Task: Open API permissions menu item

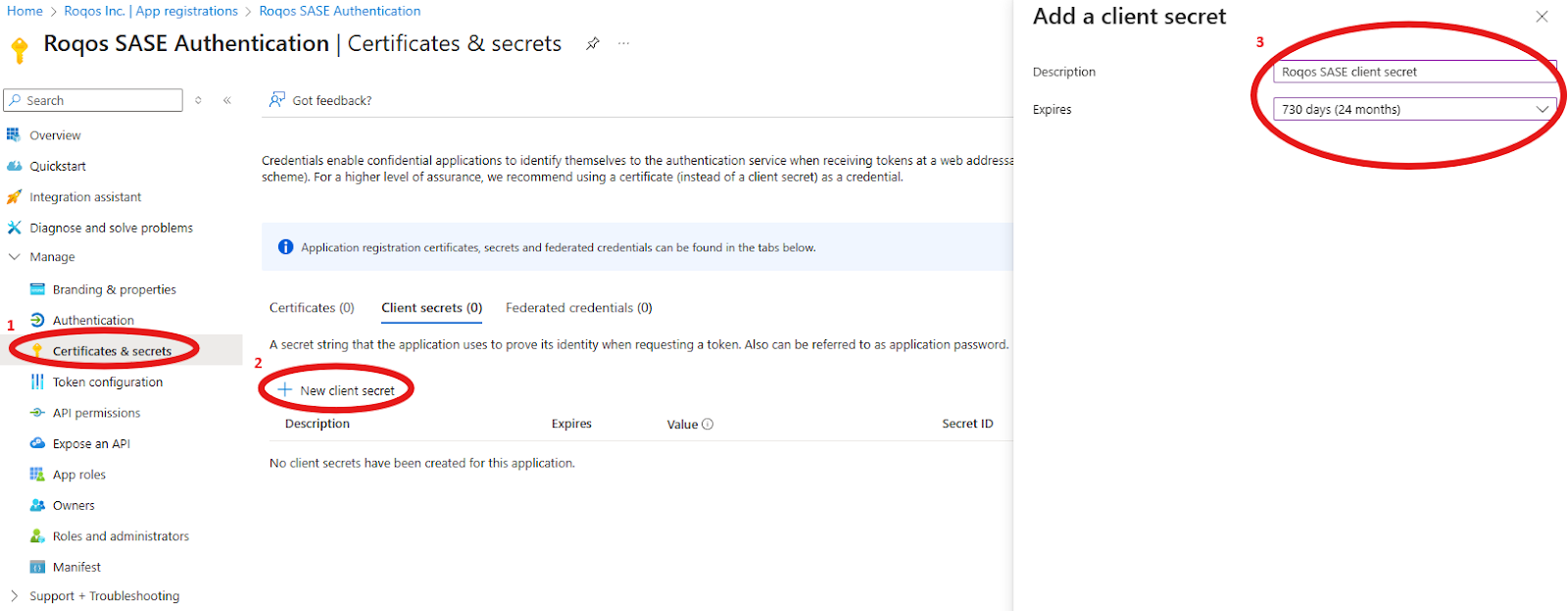Action: (x=97, y=413)
